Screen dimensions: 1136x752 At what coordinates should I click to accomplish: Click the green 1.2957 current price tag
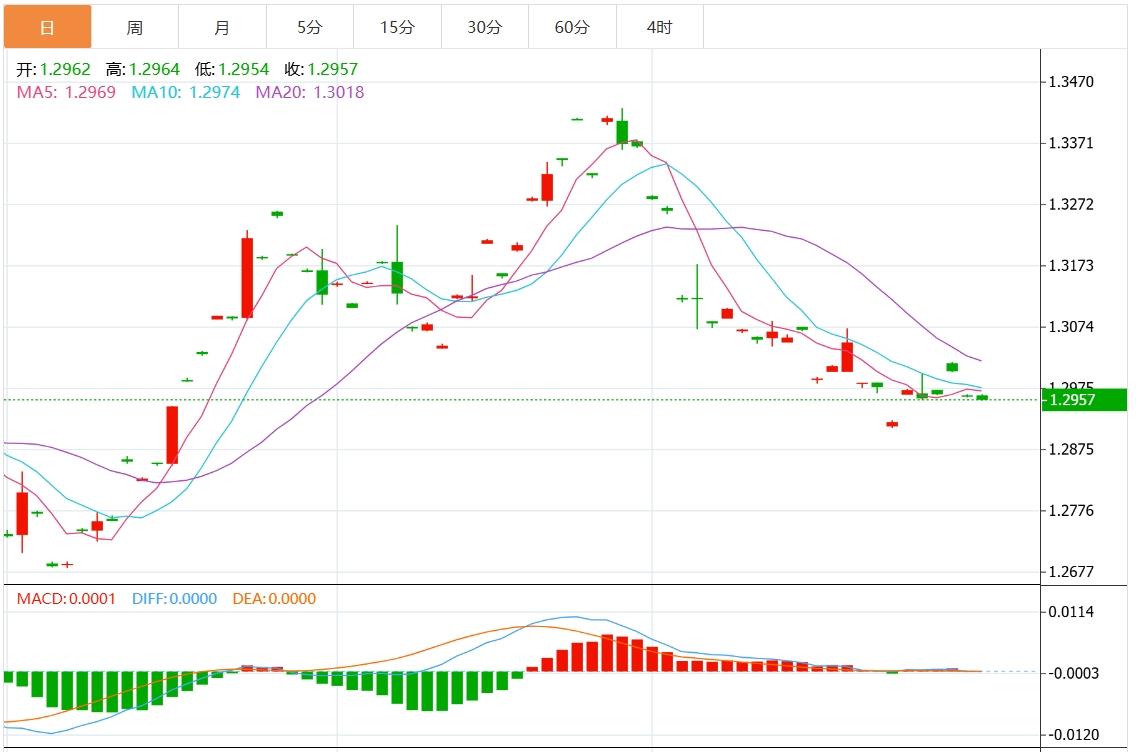[x=1084, y=400]
